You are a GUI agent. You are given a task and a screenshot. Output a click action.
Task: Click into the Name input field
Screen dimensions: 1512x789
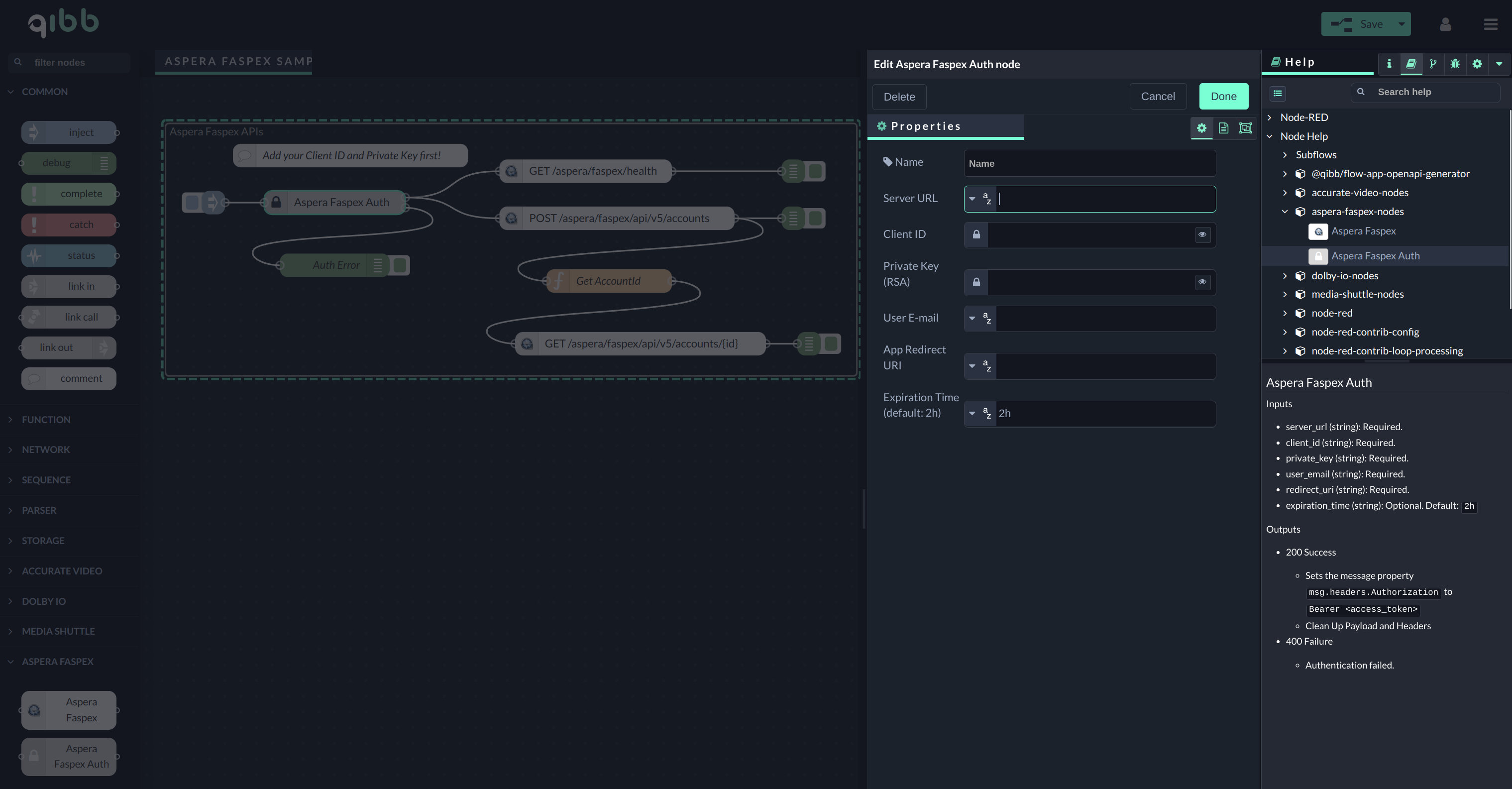click(1089, 163)
